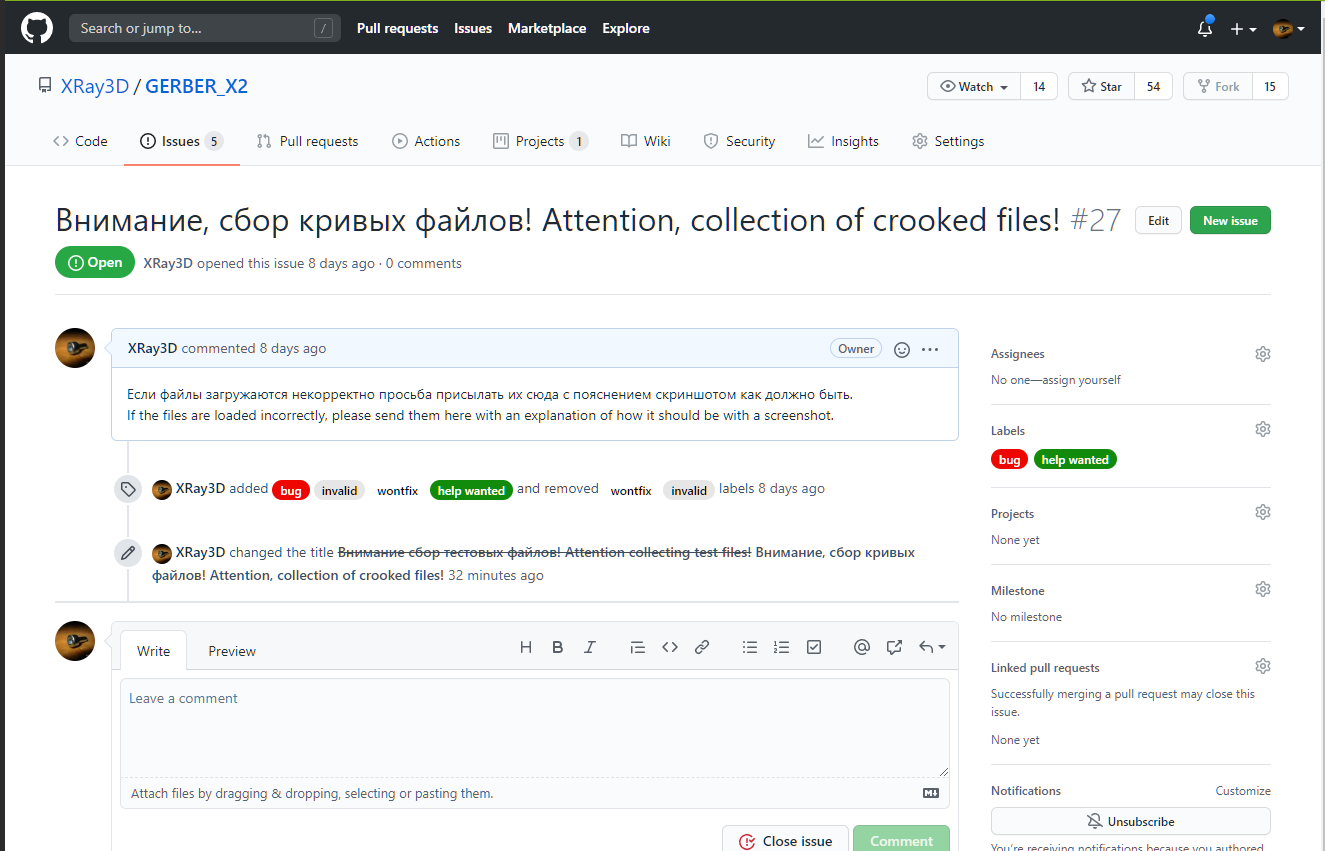This screenshot has width=1325, height=851.
Task: Open the notifications bell
Action: point(1205,28)
